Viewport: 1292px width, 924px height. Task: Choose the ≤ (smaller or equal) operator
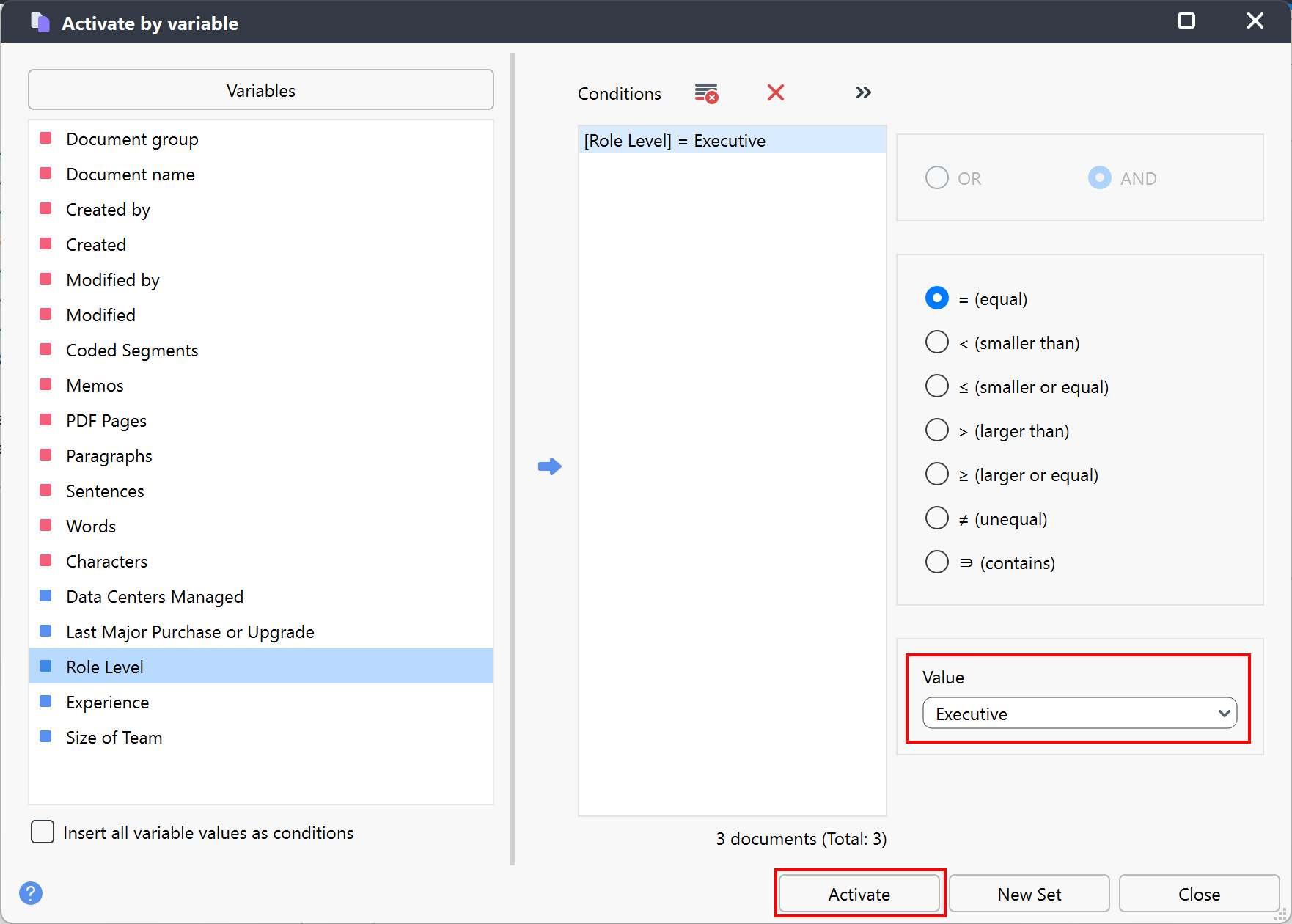937,386
